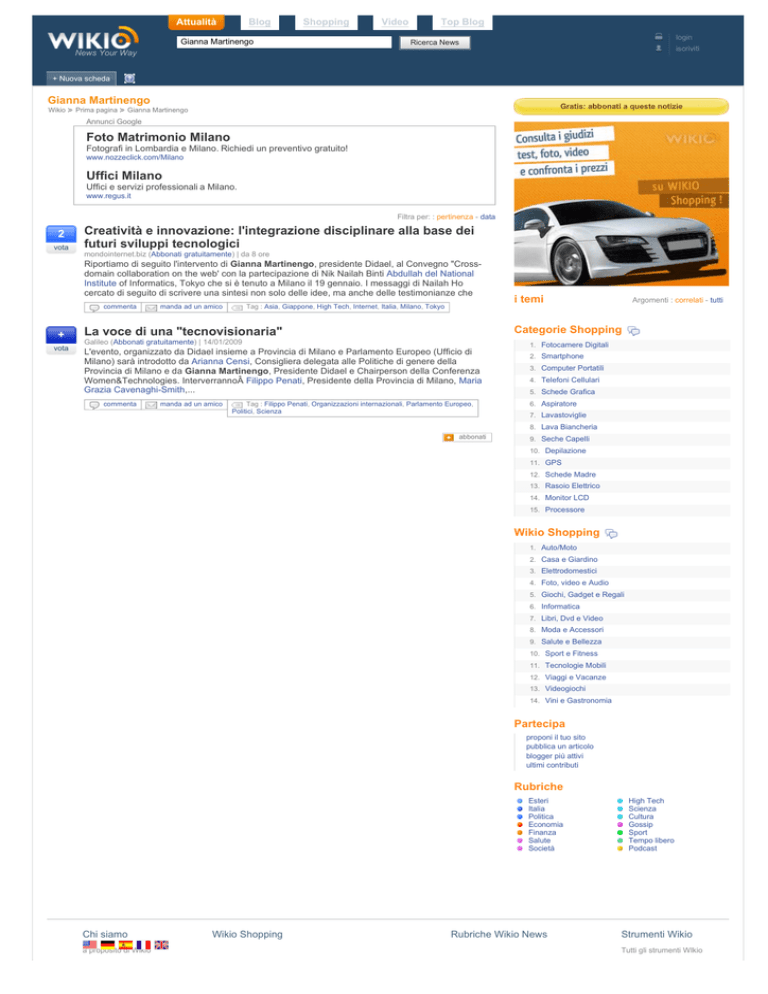Open the Top Blog tab

[x=462, y=22]
